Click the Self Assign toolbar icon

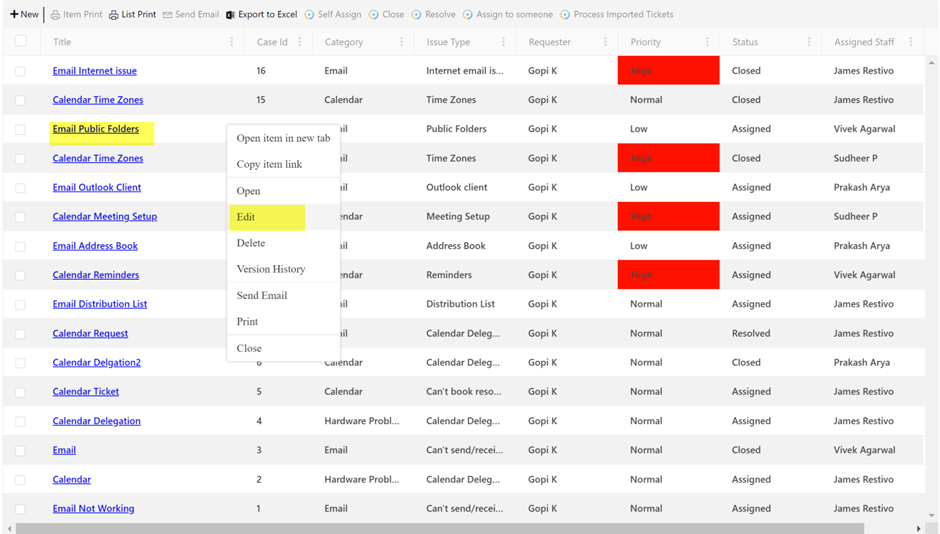[310, 15]
